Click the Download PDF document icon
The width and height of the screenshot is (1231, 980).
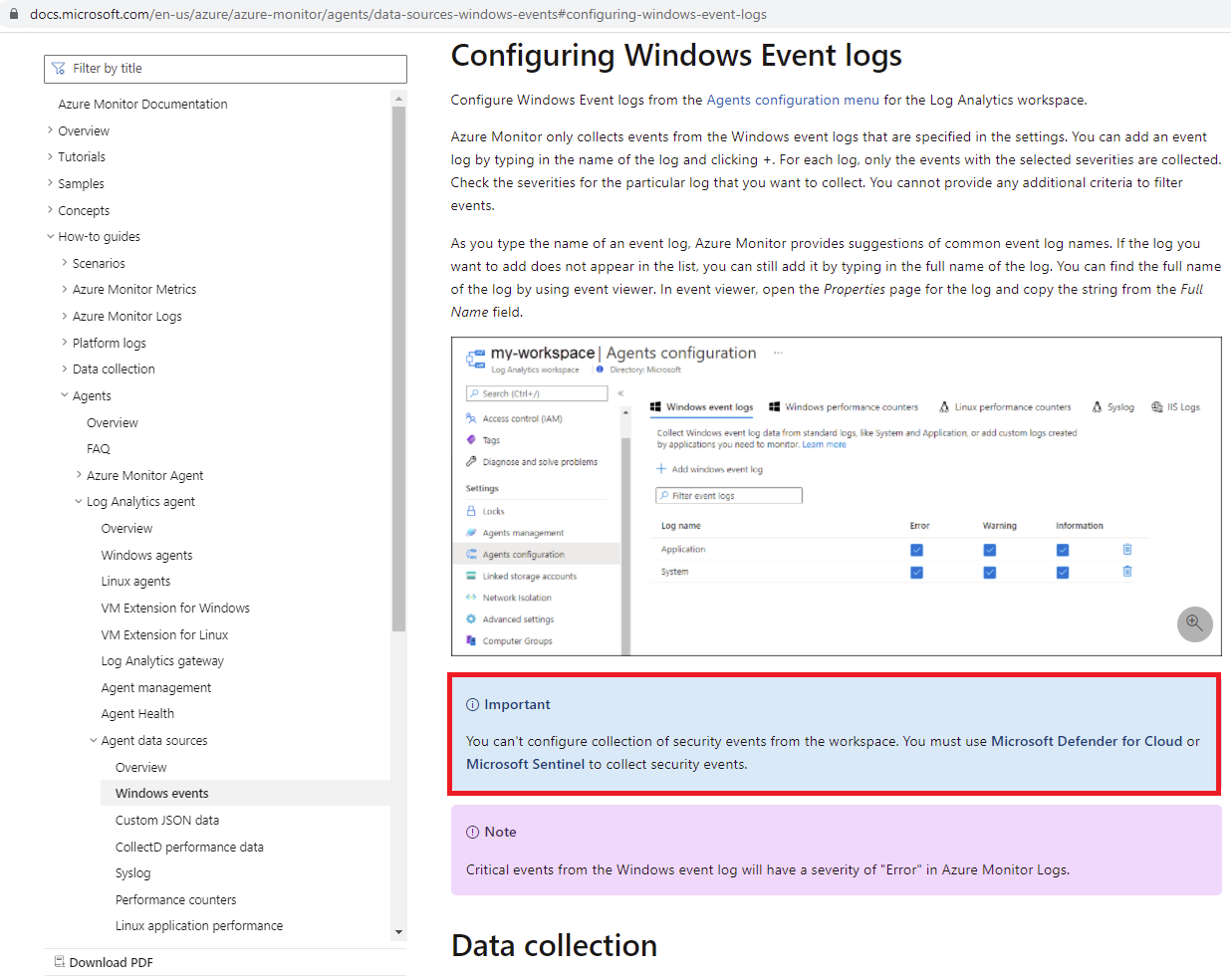(x=60, y=962)
